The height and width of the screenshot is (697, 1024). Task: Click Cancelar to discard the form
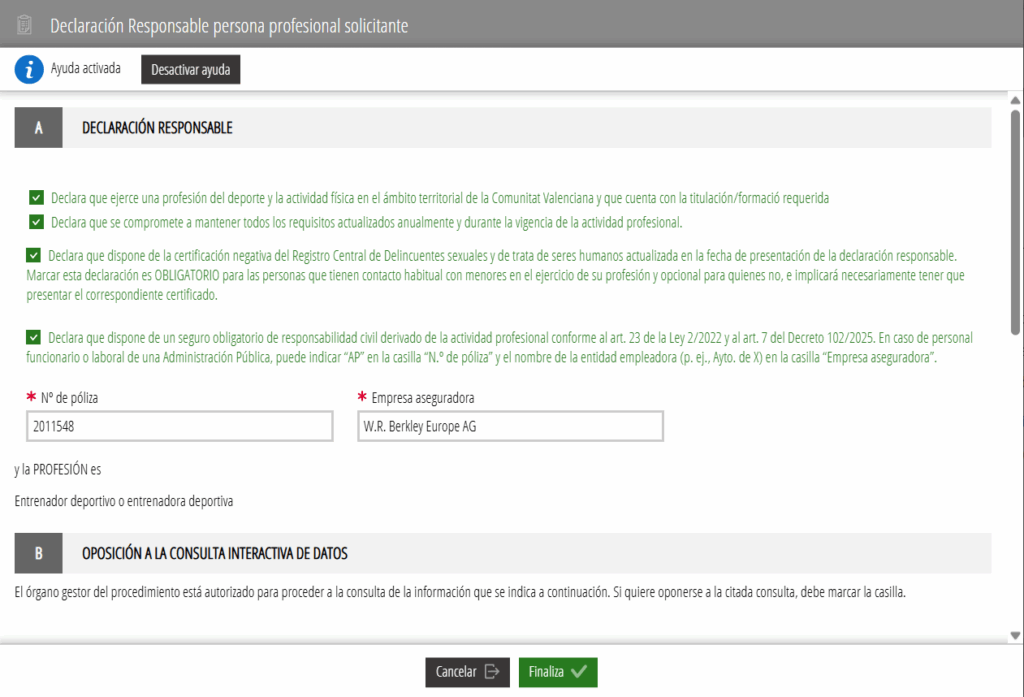tap(467, 672)
